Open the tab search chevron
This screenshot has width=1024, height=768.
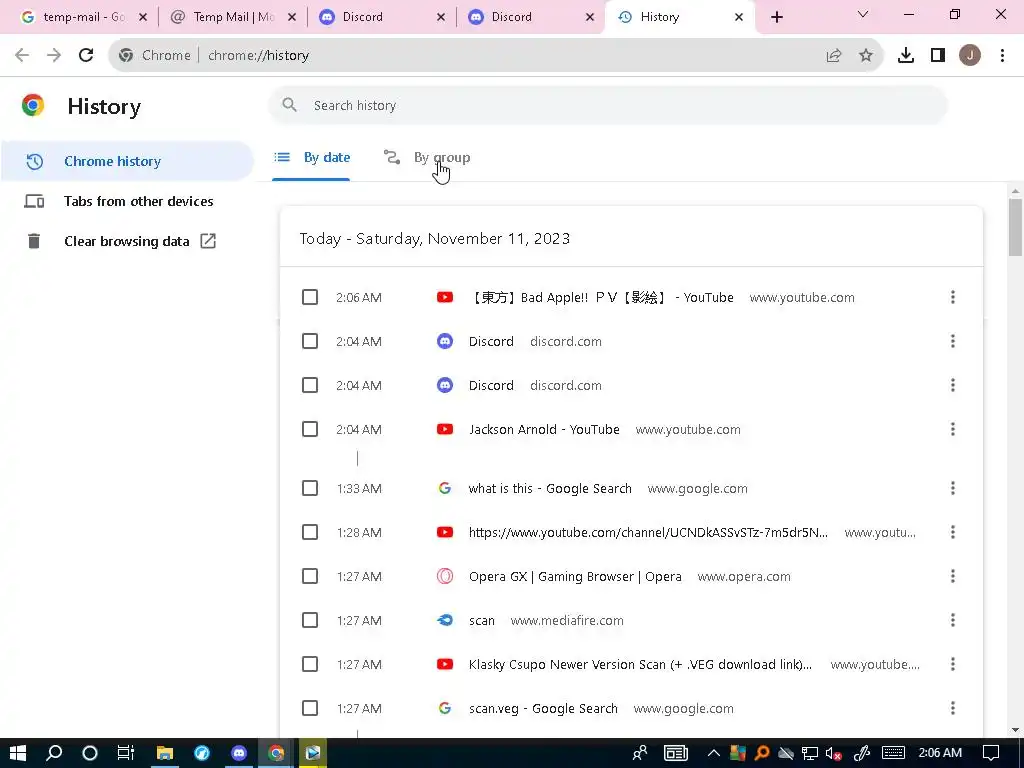[x=863, y=14]
